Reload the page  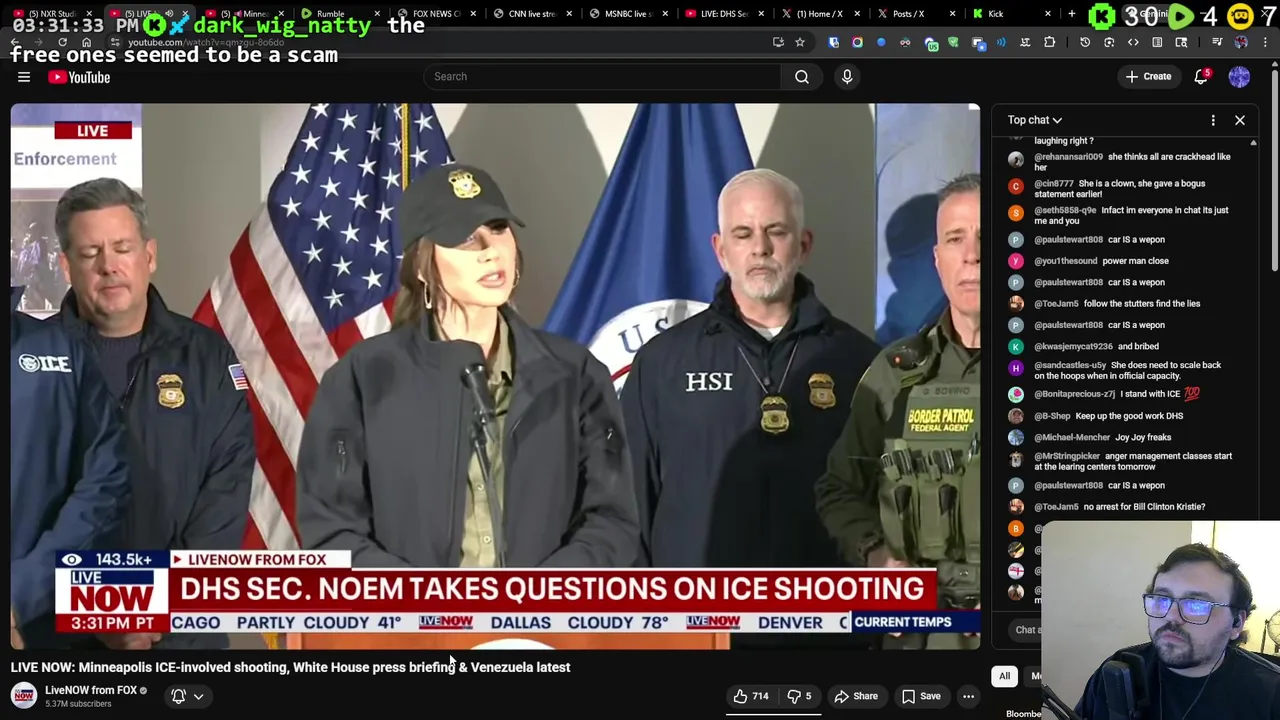pos(62,42)
